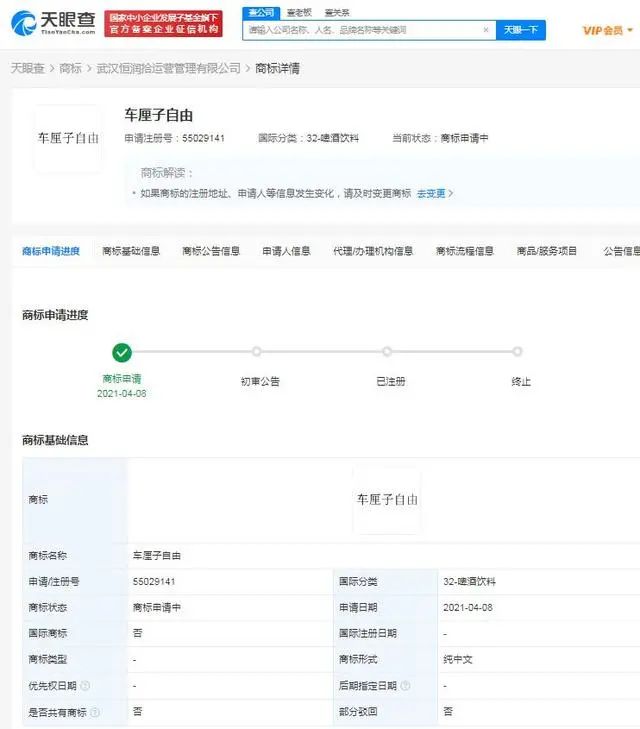Select the 代理/办理机构信息 tab

(x=373, y=251)
